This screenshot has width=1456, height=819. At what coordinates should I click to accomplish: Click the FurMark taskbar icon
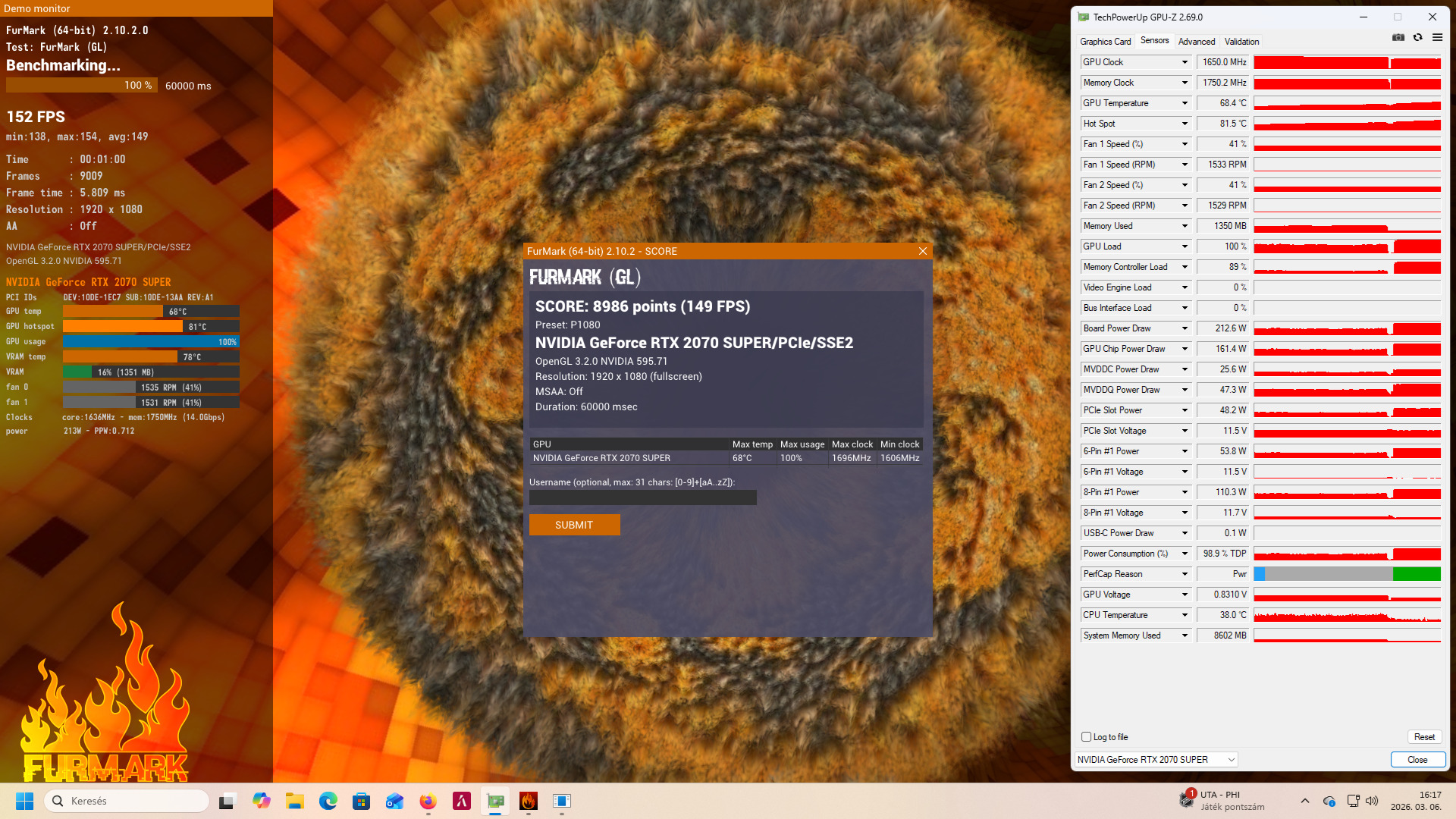click(529, 801)
